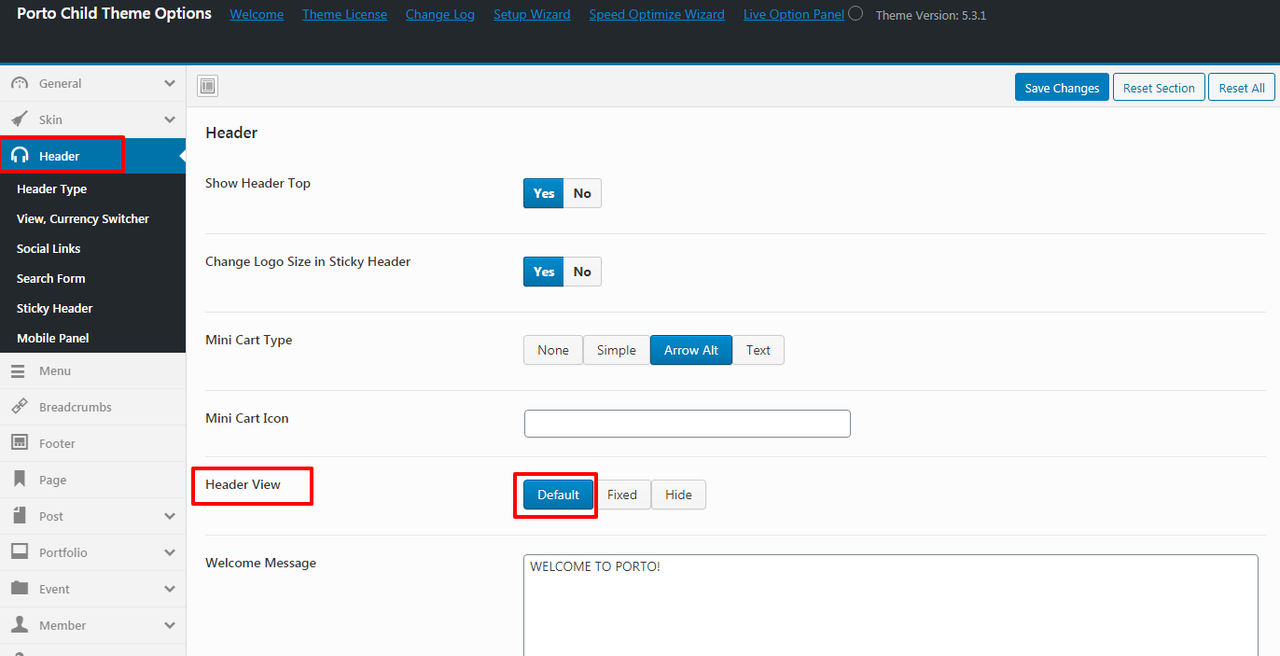This screenshot has width=1280, height=656.
Task: Open Social Links submenu item
Action: click(49, 249)
